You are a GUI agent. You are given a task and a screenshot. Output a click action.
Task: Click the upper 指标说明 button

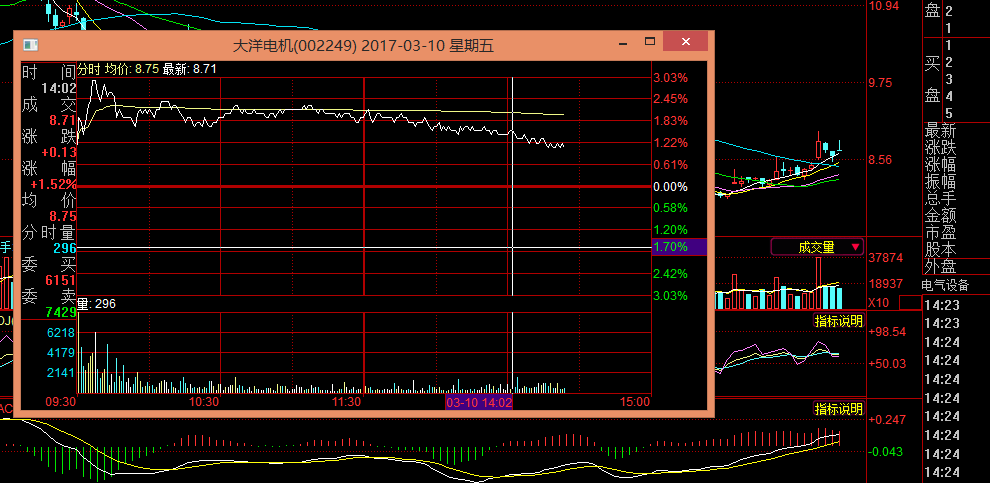(x=838, y=321)
